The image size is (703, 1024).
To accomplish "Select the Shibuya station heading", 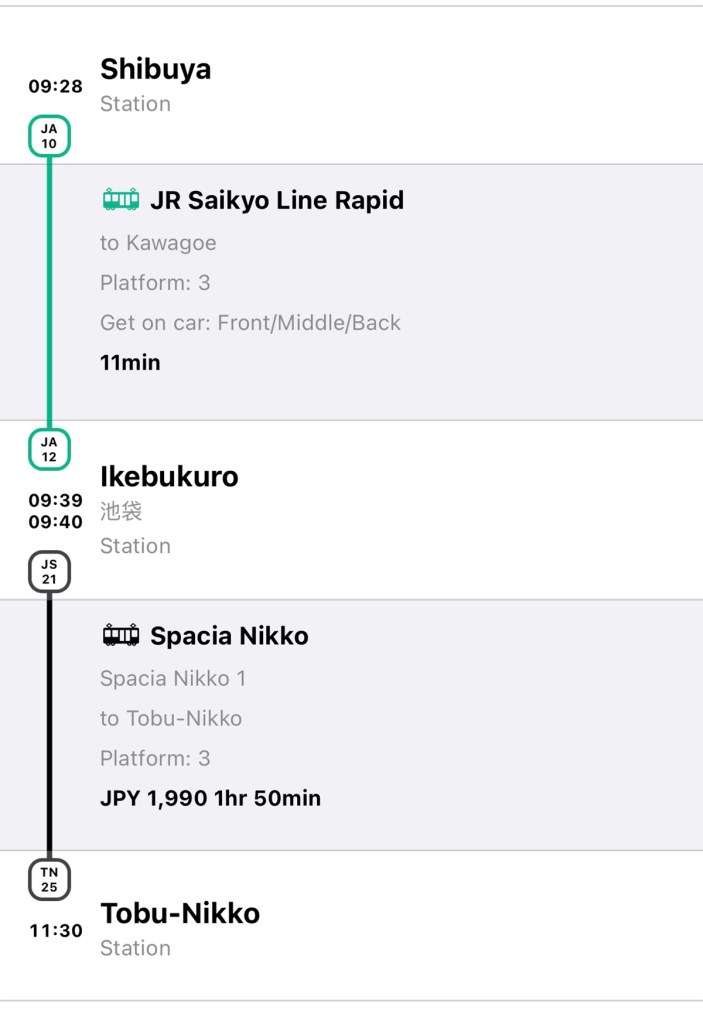I will point(155,69).
